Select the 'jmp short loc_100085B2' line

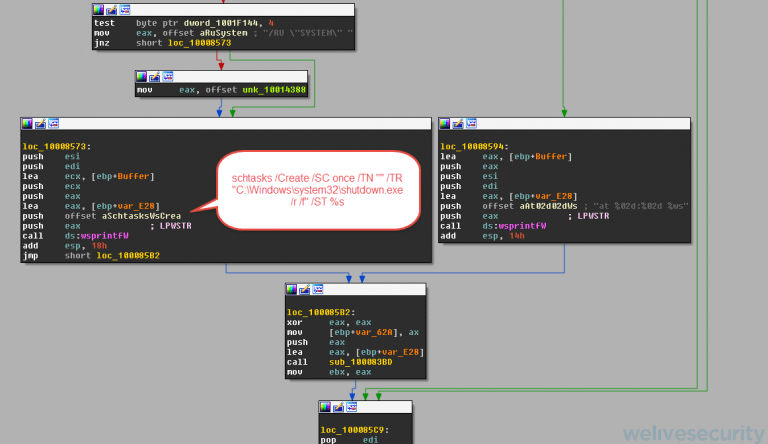pyautogui.click(x=91, y=256)
